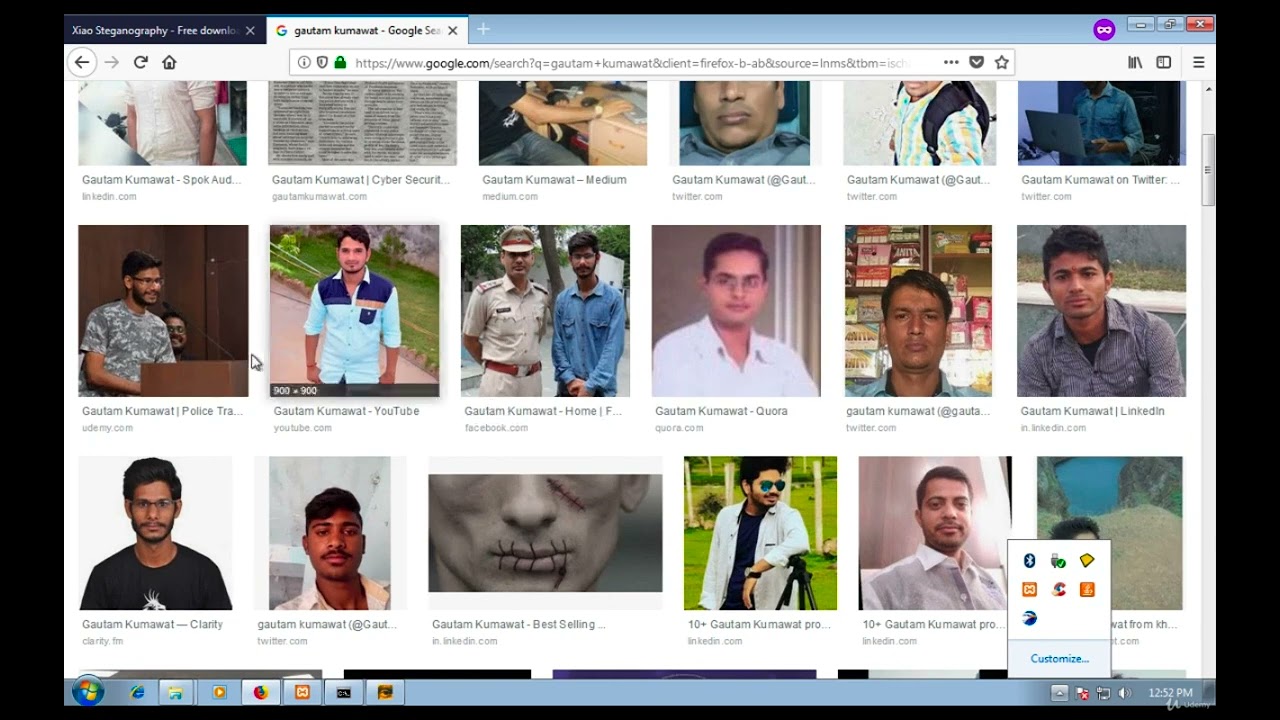Bookmark this page with the star
Screen dimensions: 1280x720
[1001, 62]
